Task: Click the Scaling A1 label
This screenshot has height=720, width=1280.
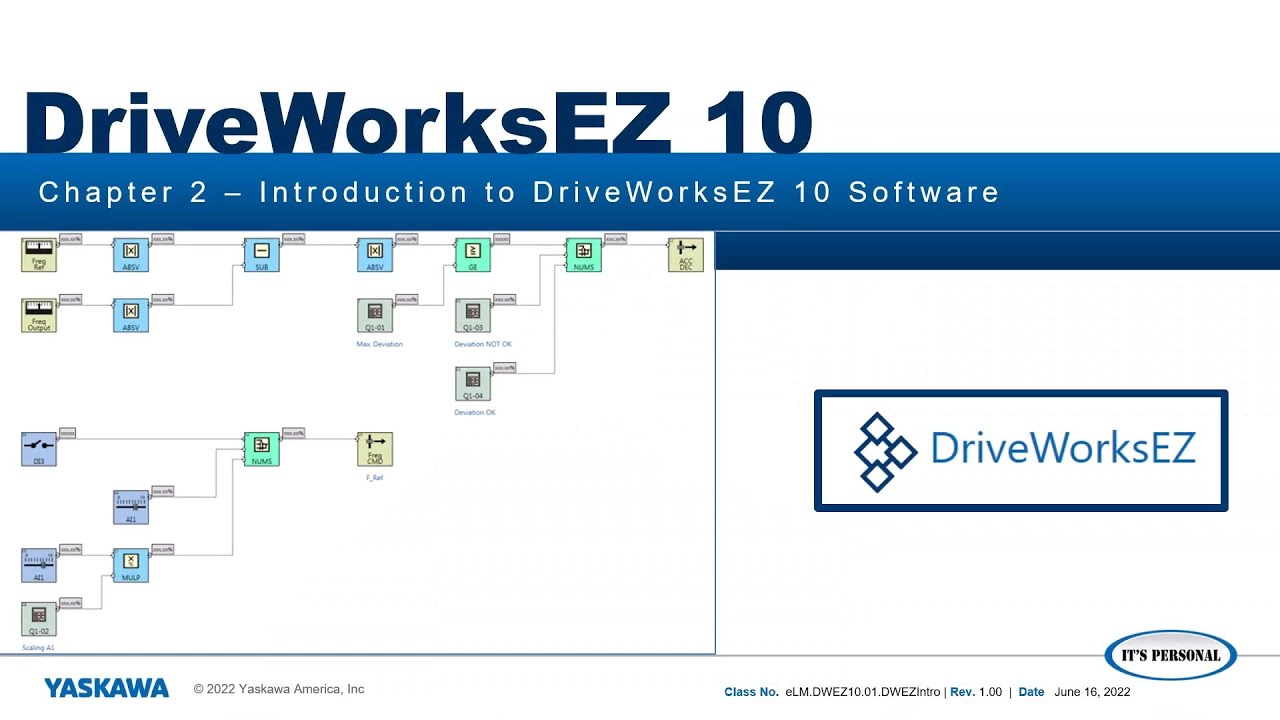Action: coord(39,648)
